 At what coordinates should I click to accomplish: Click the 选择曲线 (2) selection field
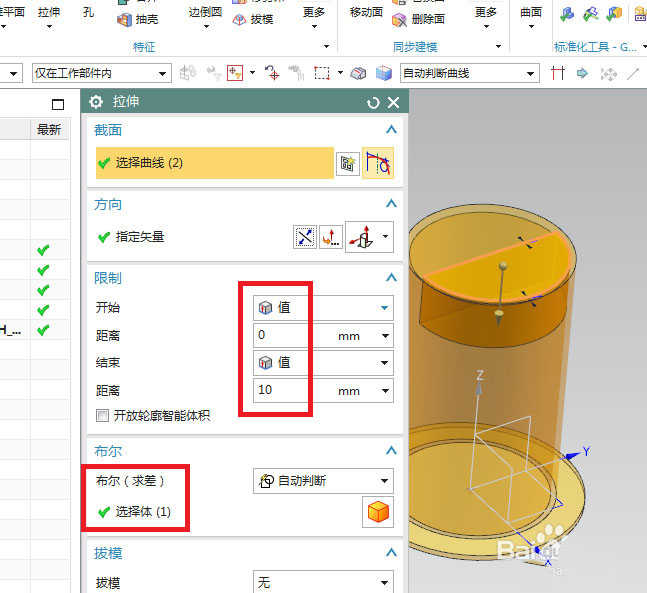(215, 163)
